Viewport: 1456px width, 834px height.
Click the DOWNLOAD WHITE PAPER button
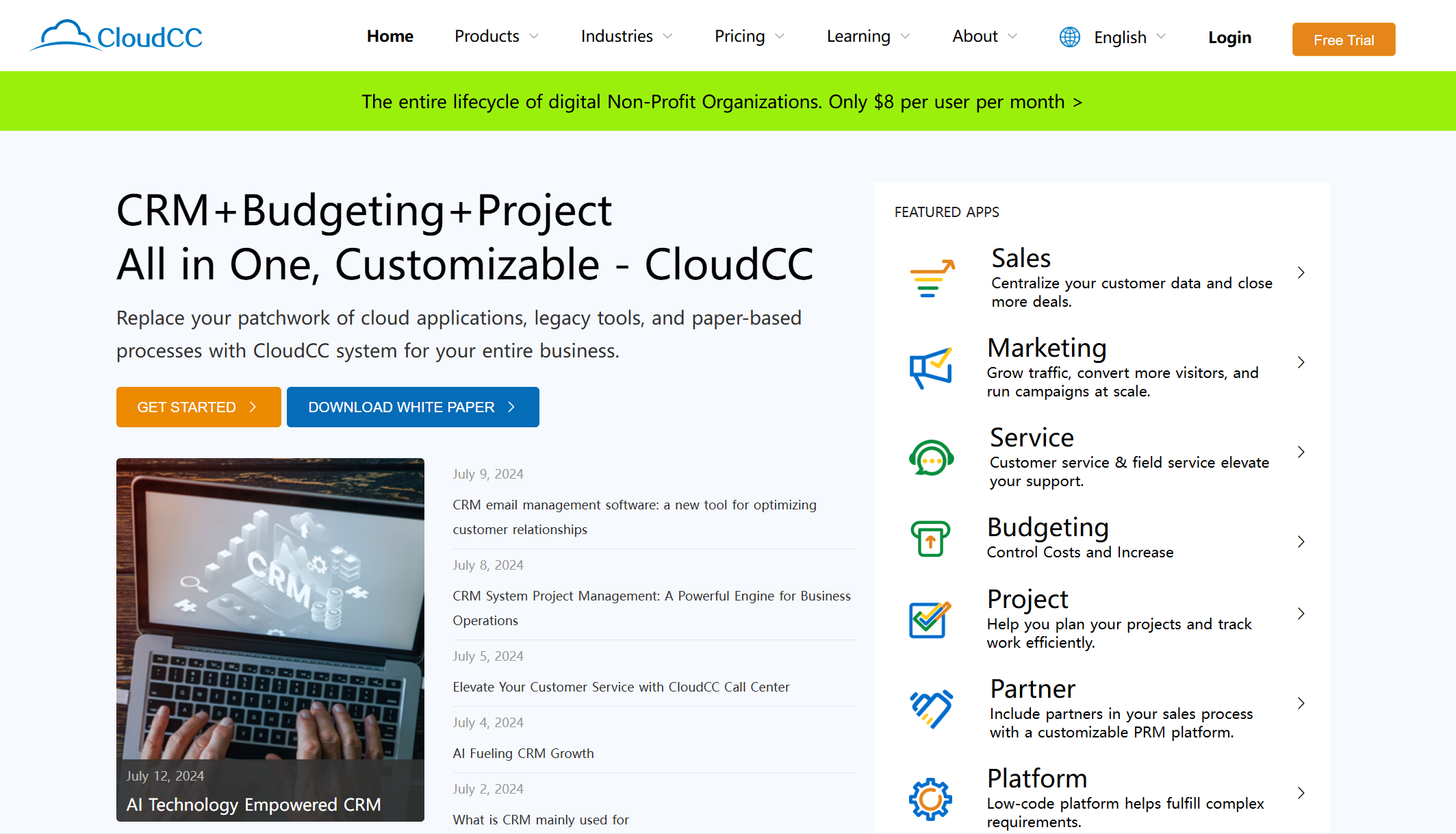[x=413, y=407]
